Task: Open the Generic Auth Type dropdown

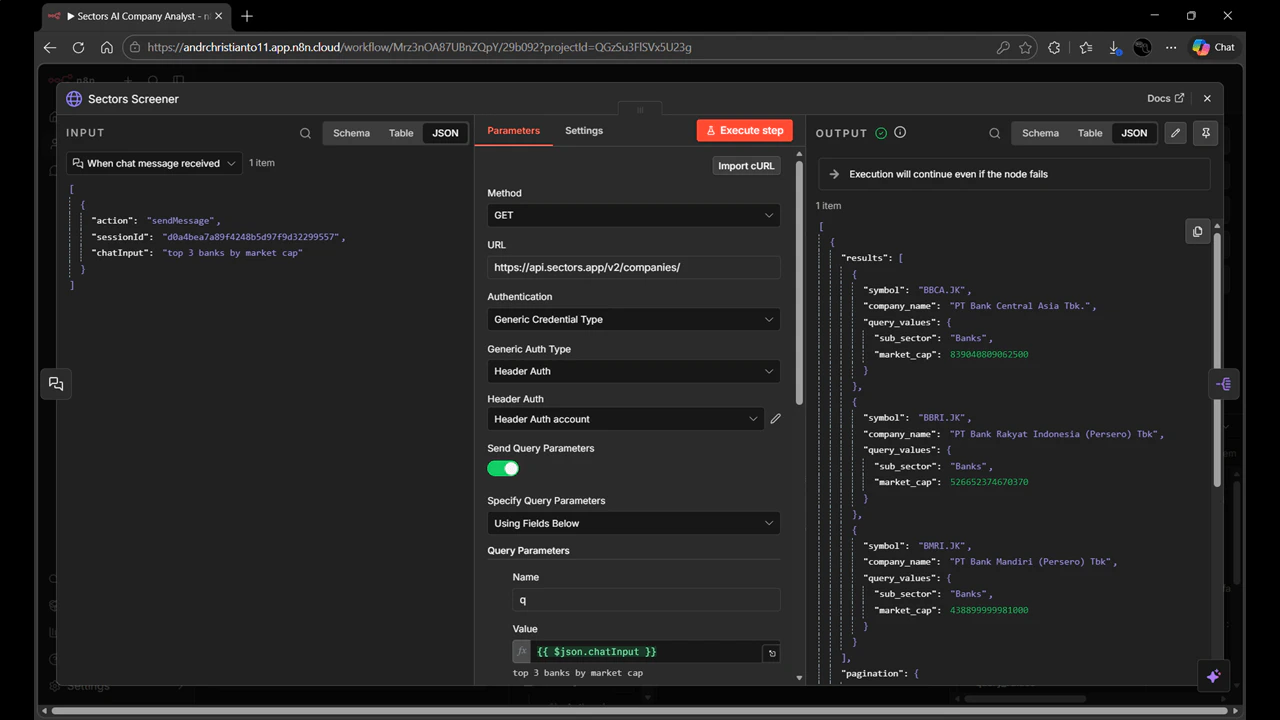Action: pos(634,371)
